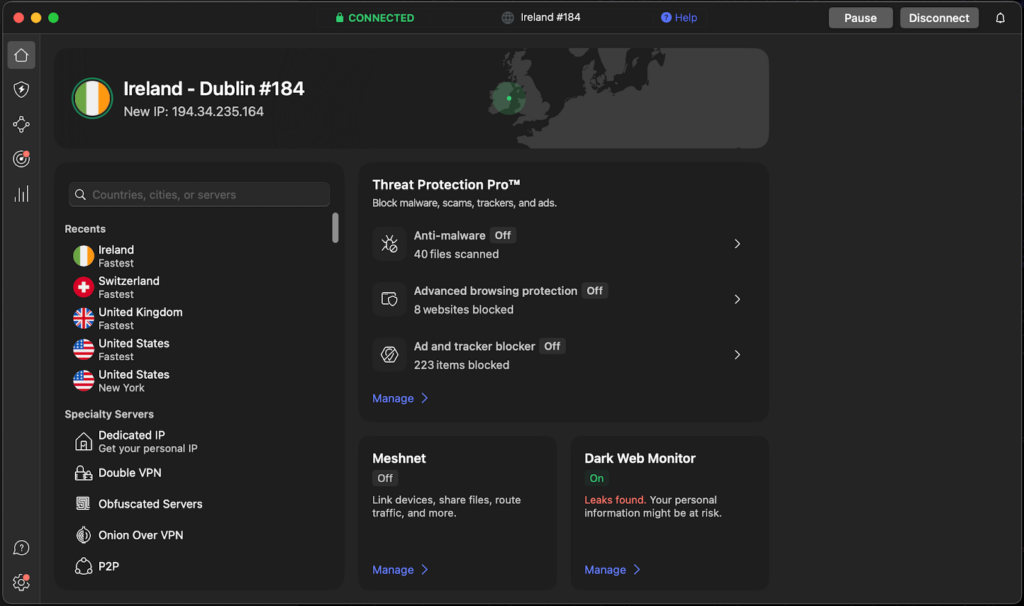Open the Meshnet icon in sidebar
This screenshot has height=606, width=1024.
click(22, 124)
